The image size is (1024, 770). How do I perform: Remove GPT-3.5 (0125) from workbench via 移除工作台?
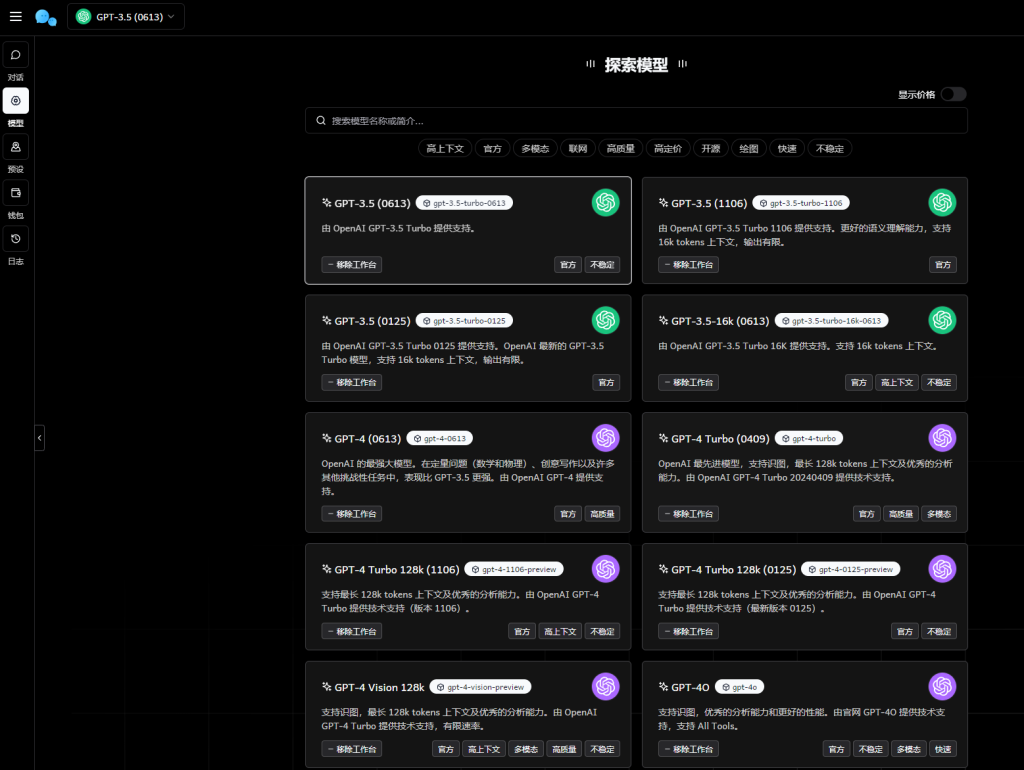point(351,382)
